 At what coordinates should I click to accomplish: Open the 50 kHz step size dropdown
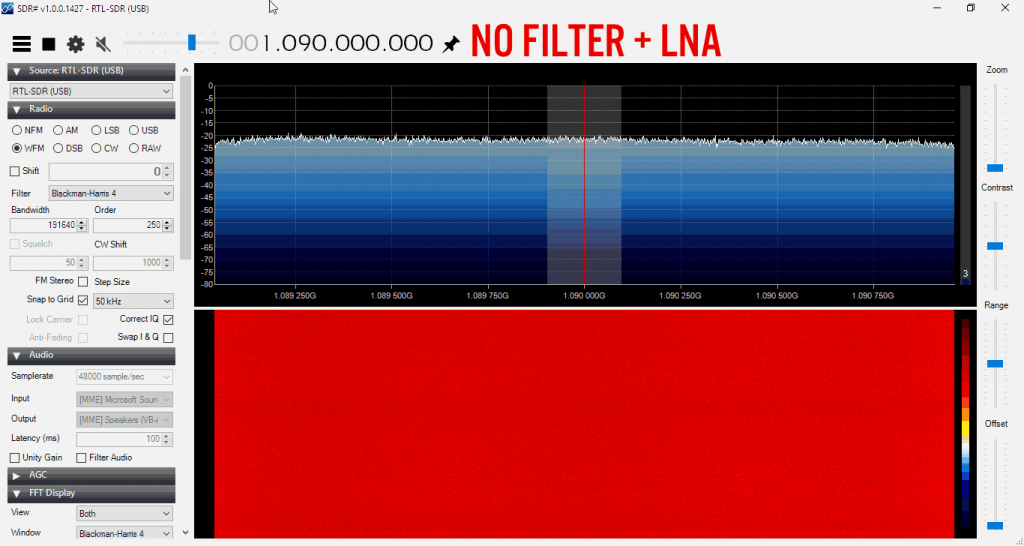[x=133, y=300]
